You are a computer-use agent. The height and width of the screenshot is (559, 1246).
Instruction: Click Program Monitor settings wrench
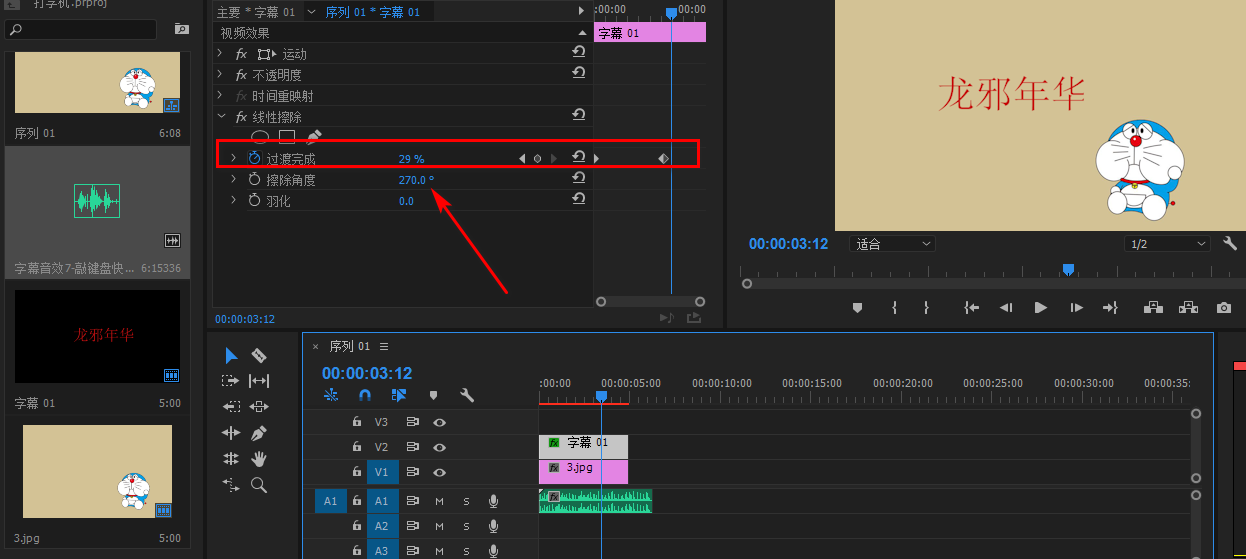coord(1230,243)
